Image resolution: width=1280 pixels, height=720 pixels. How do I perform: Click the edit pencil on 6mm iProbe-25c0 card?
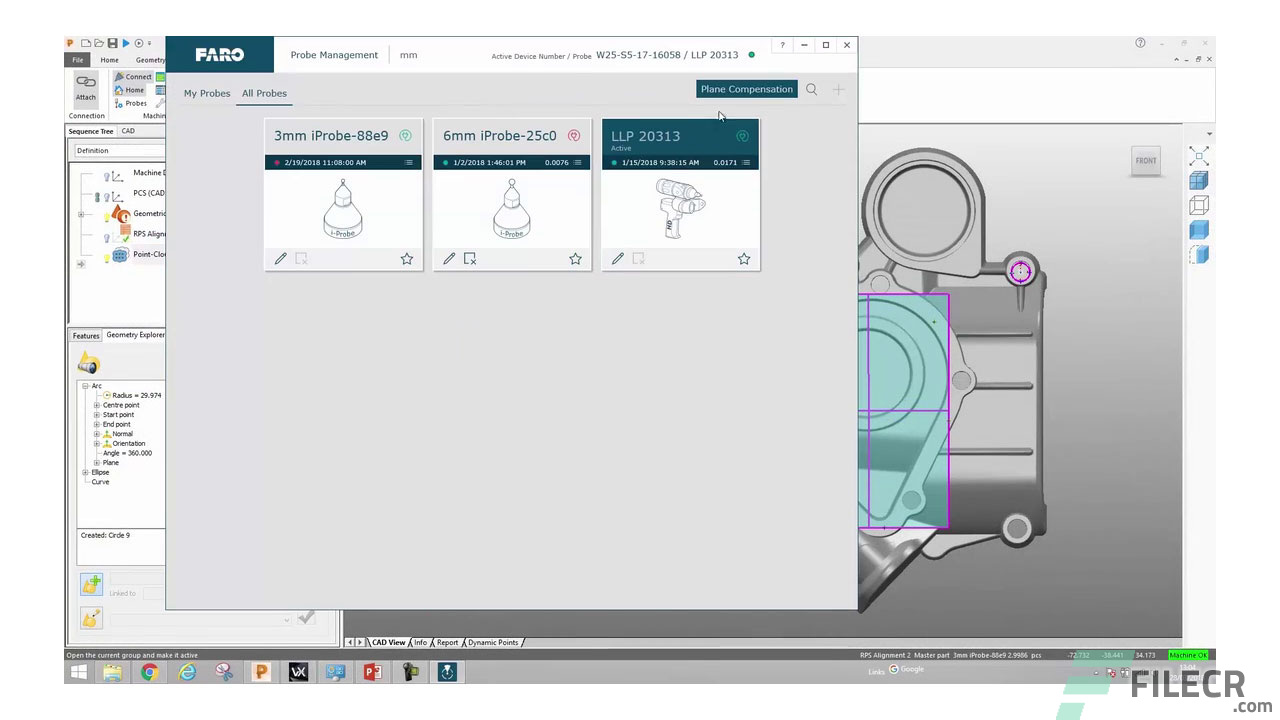click(x=449, y=259)
